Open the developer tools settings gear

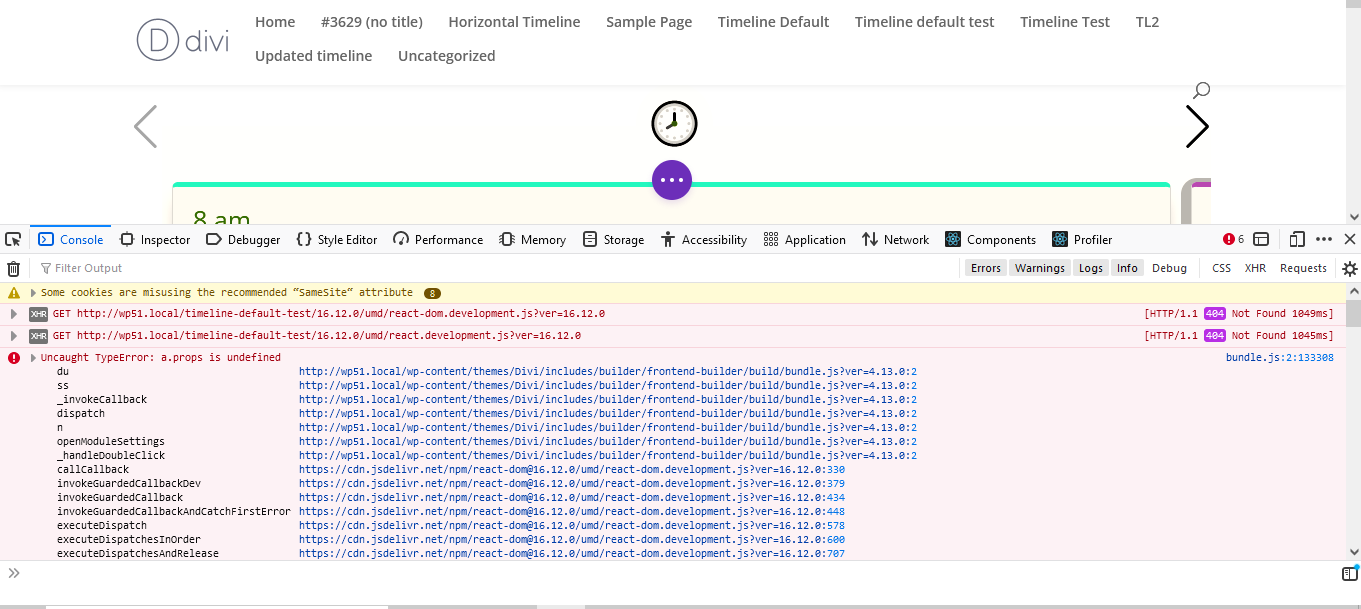pyautogui.click(x=1348, y=267)
